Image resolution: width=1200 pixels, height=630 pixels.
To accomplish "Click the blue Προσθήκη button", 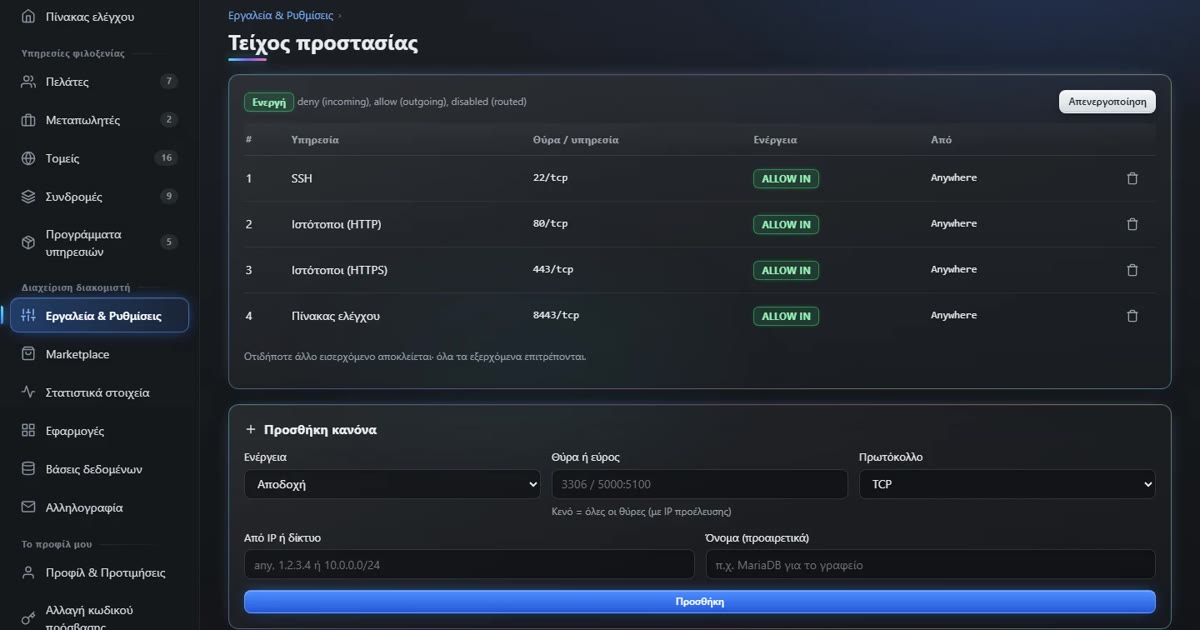I will pyautogui.click(x=700, y=602).
